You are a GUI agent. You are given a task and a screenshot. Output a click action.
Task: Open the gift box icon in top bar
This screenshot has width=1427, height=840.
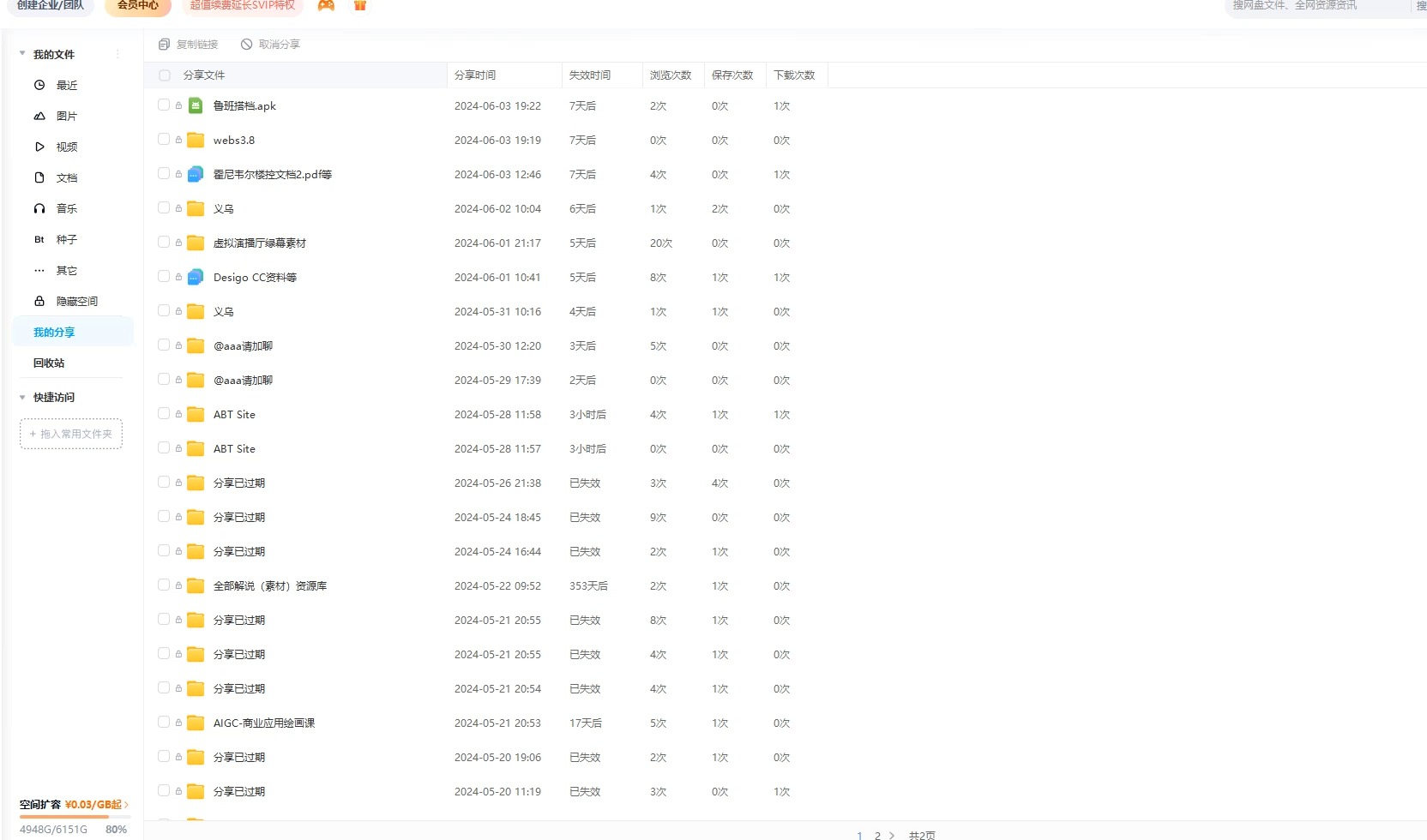click(x=360, y=5)
